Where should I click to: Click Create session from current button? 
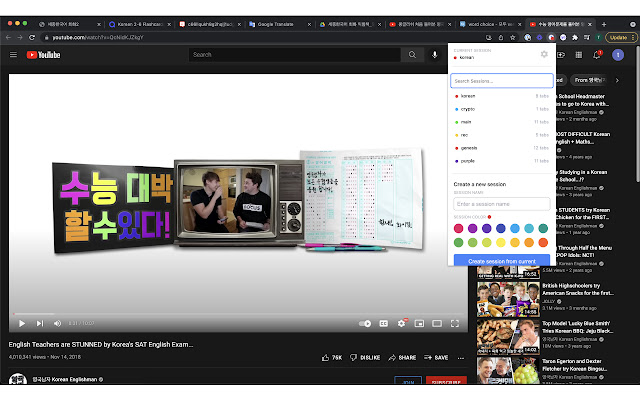502,260
